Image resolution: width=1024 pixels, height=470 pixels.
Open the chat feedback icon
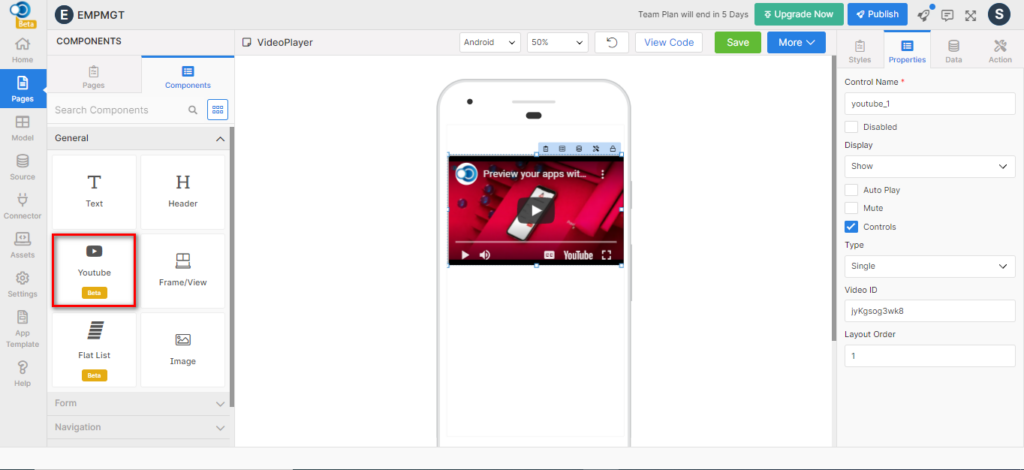click(948, 15)
